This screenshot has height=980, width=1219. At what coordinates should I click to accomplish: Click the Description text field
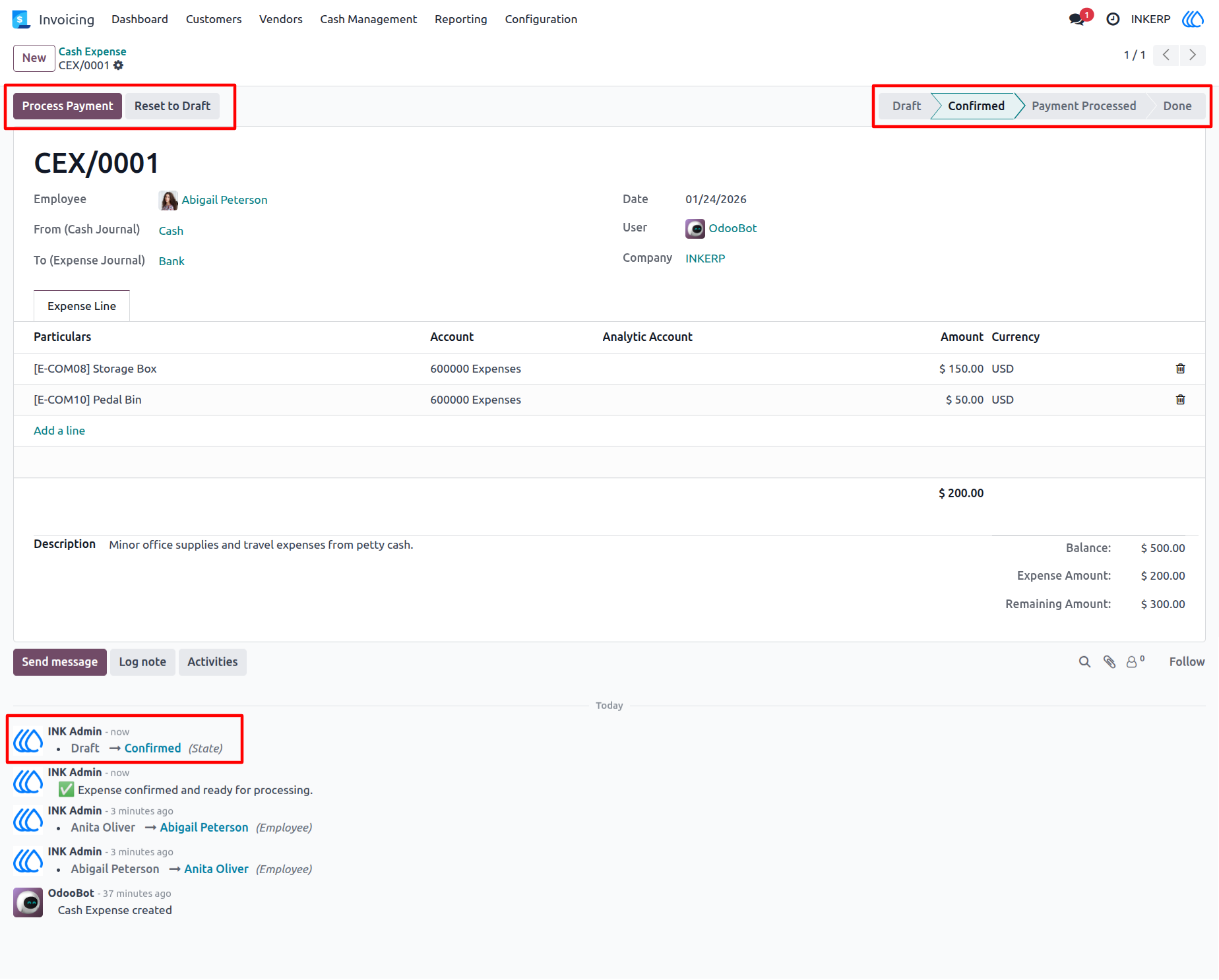261,545
